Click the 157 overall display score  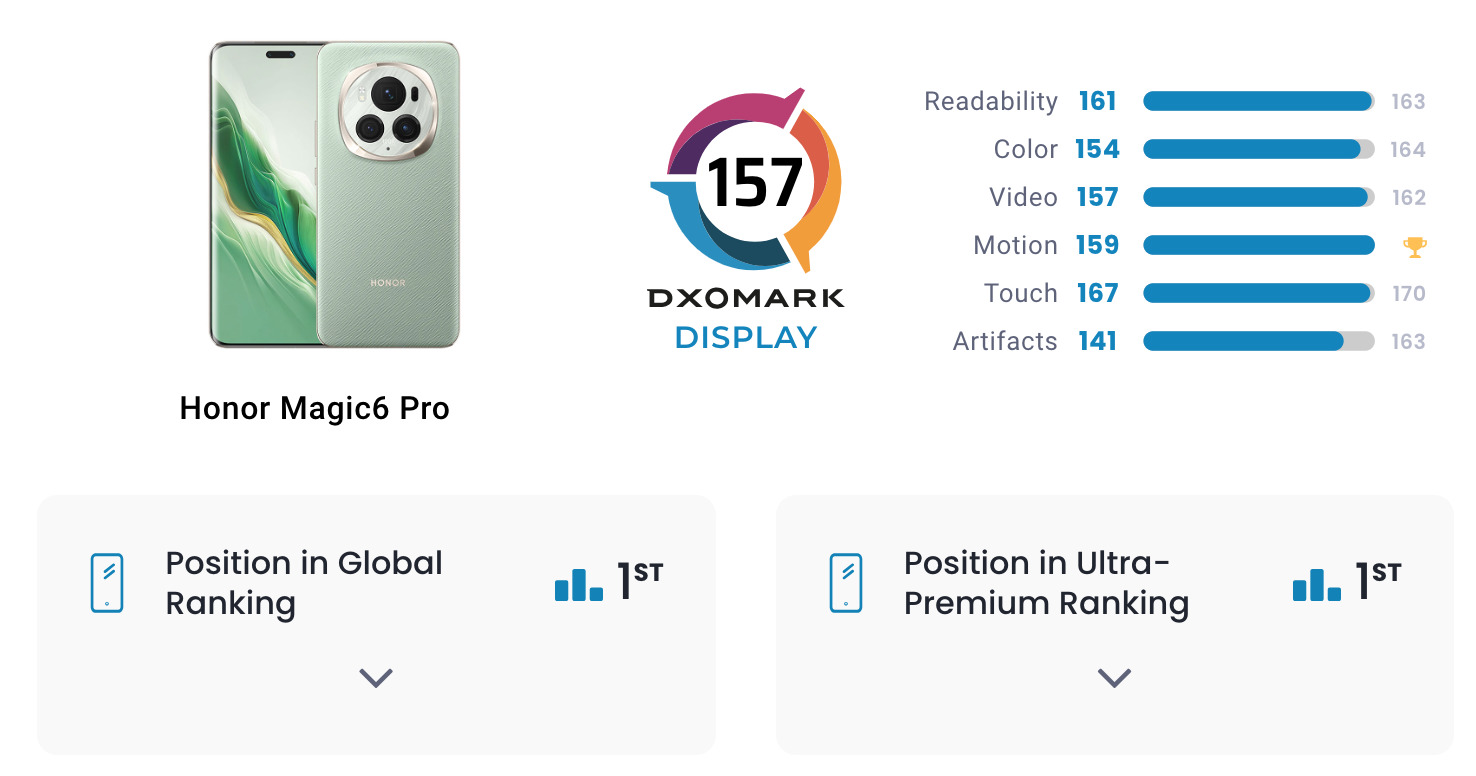coord(755,183)
